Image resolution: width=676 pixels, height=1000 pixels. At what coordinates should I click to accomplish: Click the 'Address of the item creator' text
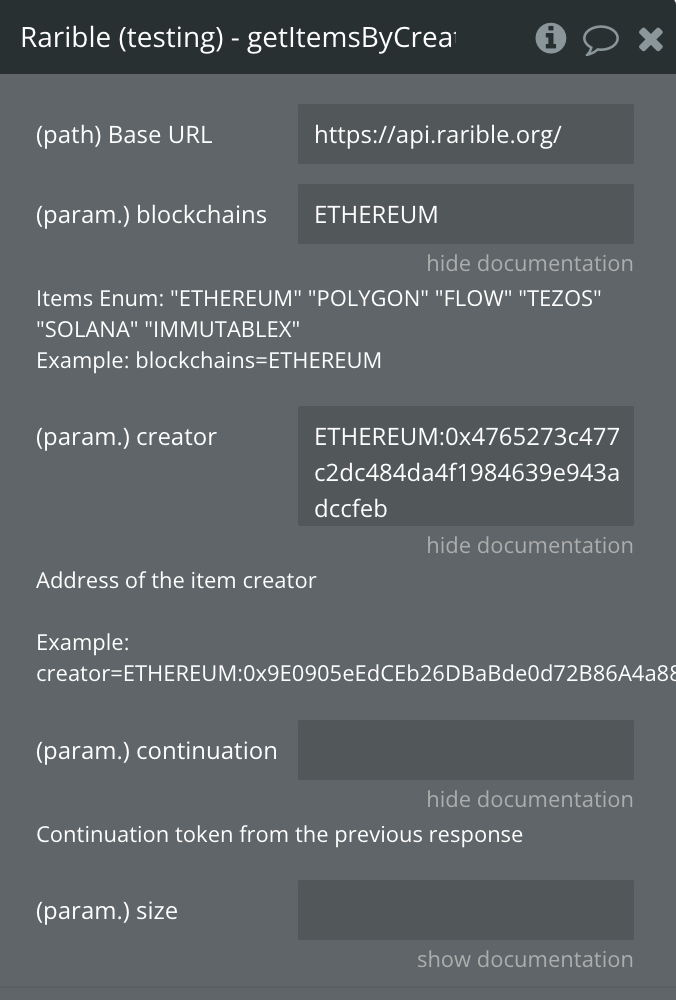176,580
